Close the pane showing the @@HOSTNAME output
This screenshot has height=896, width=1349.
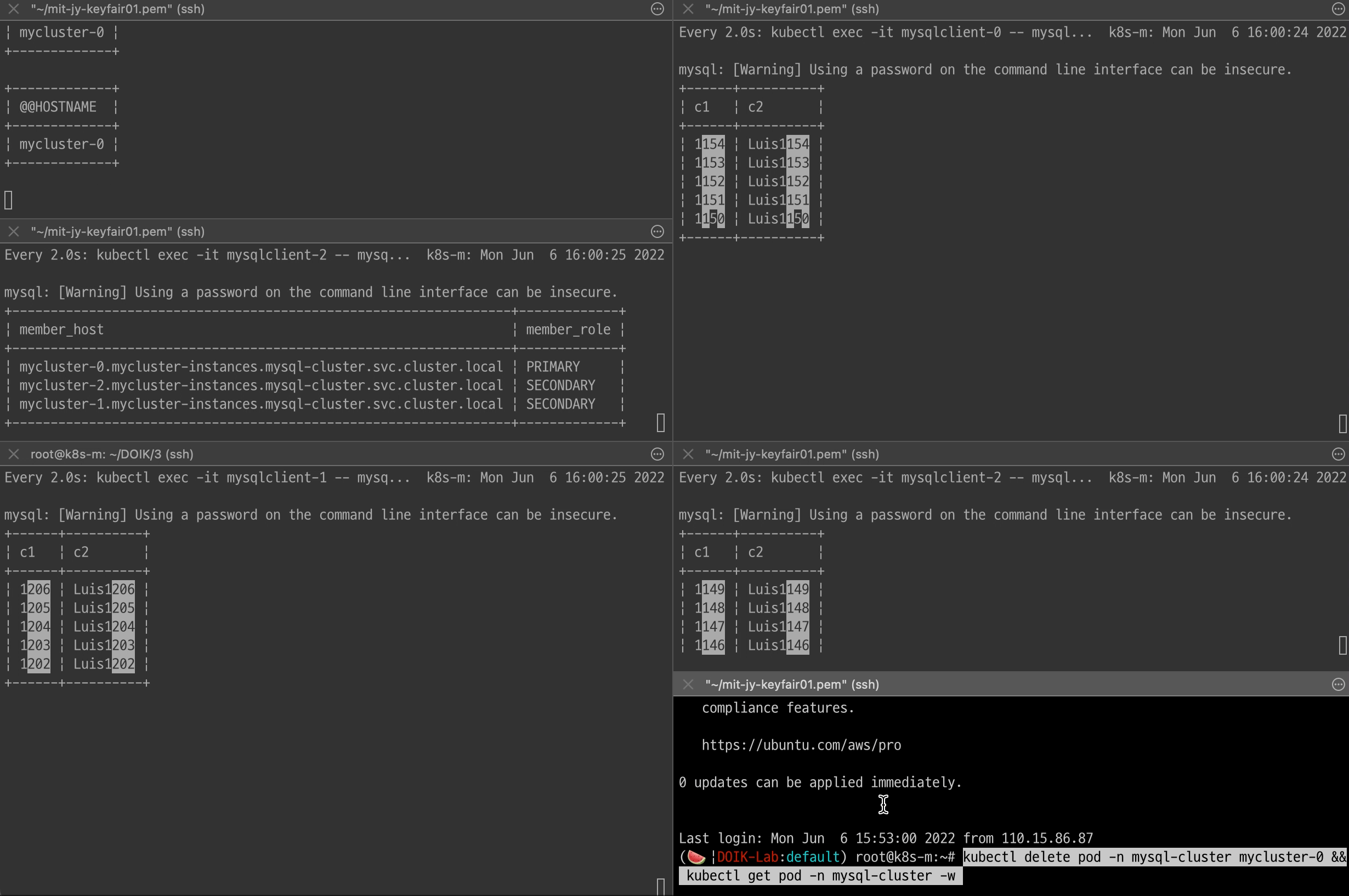14,9
